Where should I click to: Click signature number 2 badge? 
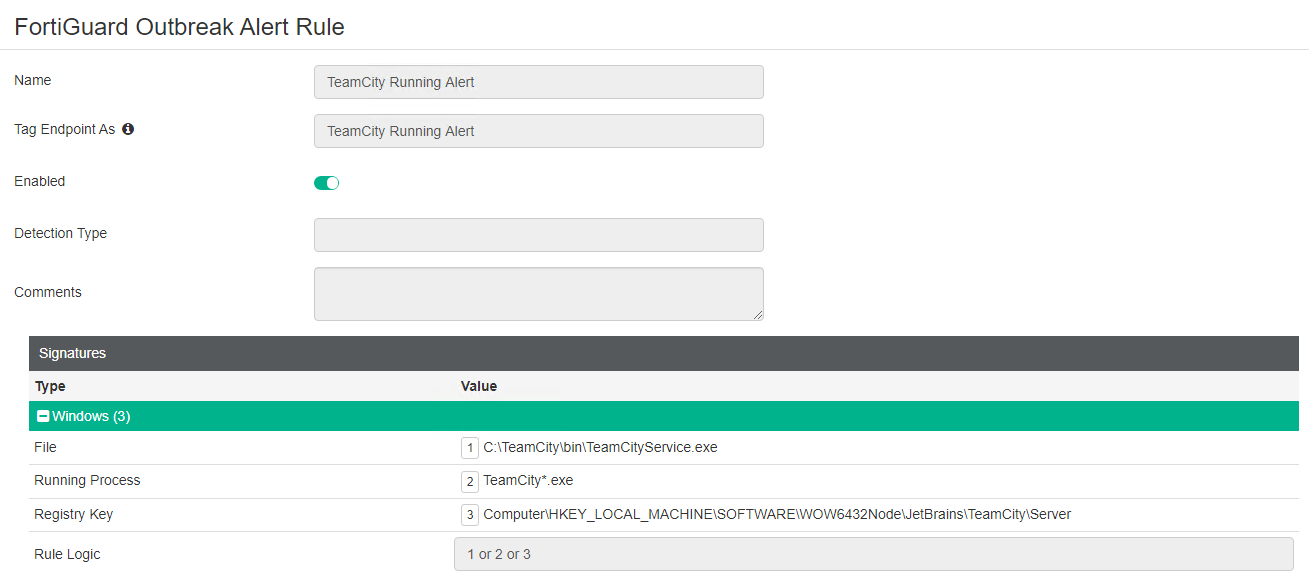[x=470, y=481]
